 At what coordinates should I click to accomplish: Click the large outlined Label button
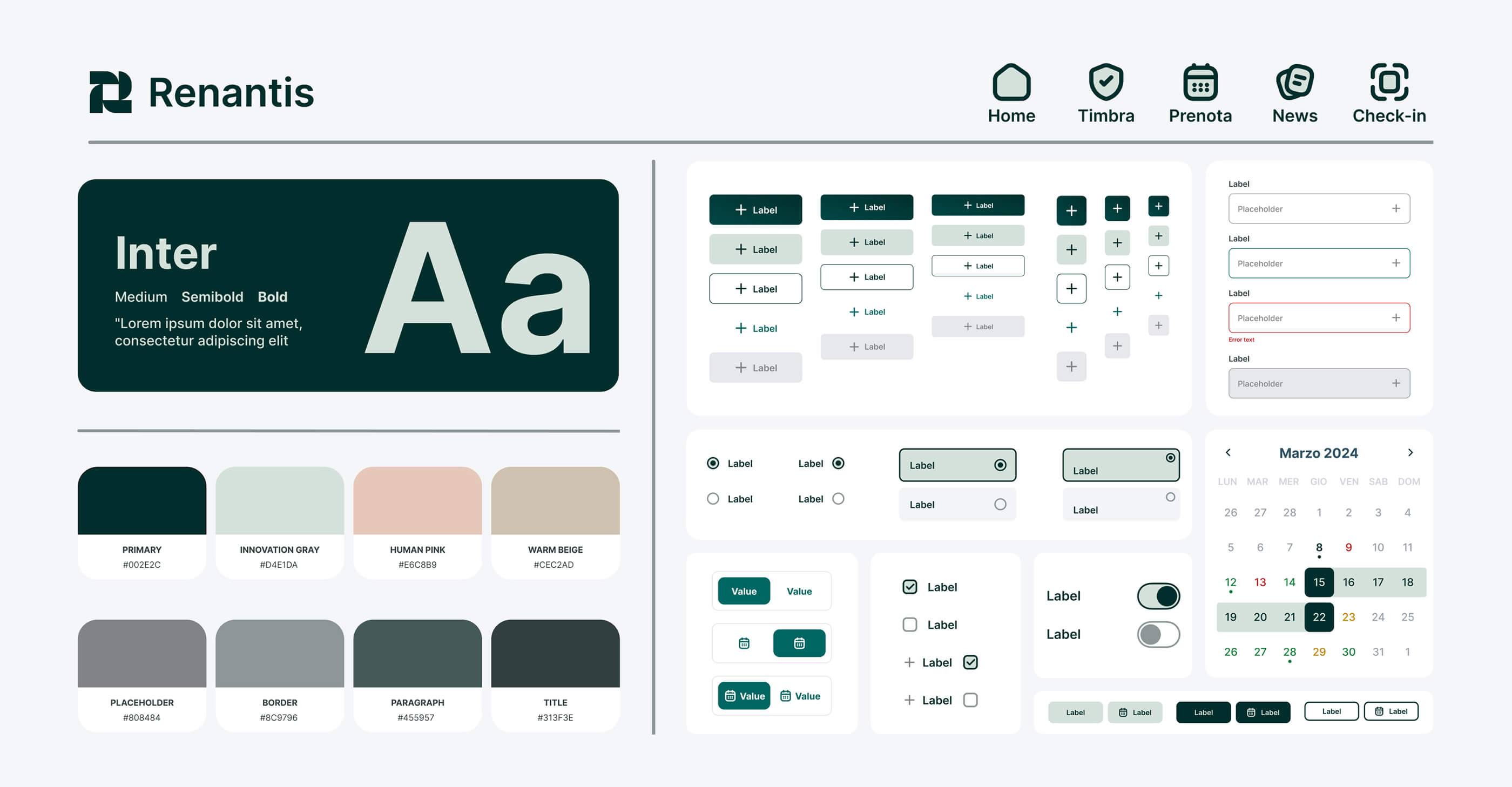click(755, 289)
